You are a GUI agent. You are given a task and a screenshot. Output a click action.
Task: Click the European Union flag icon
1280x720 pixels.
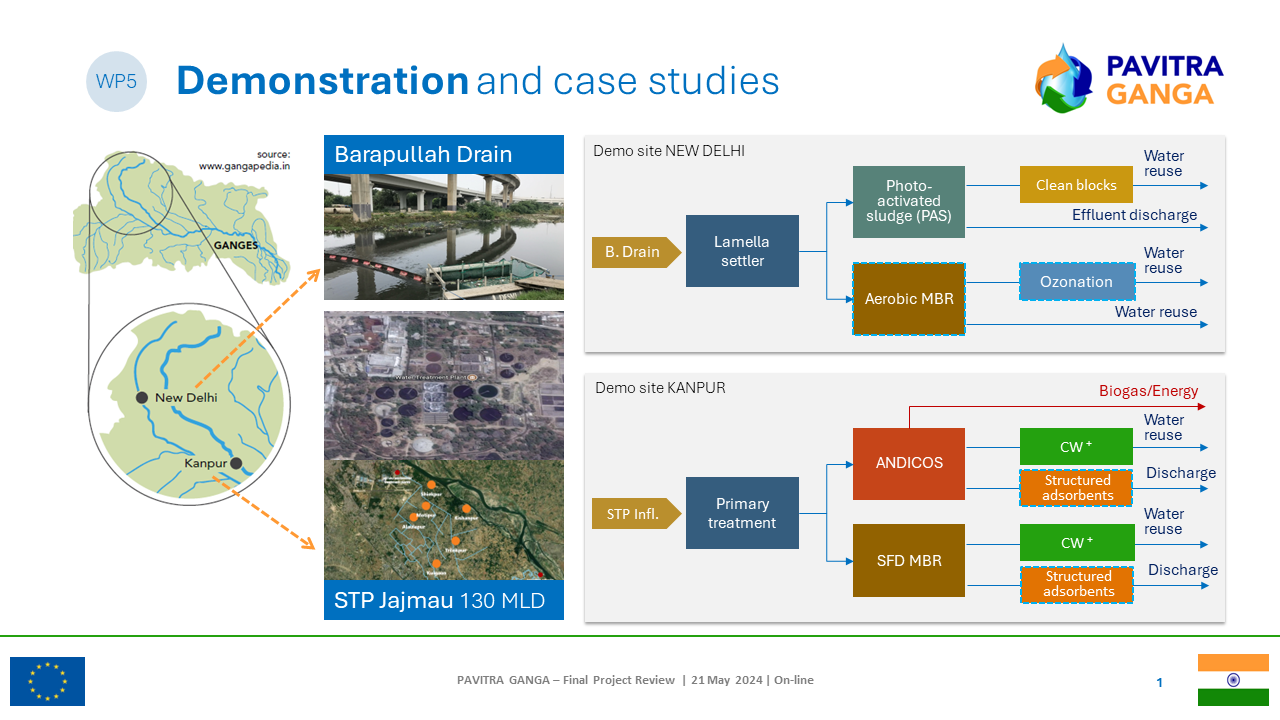pos(47,681)
